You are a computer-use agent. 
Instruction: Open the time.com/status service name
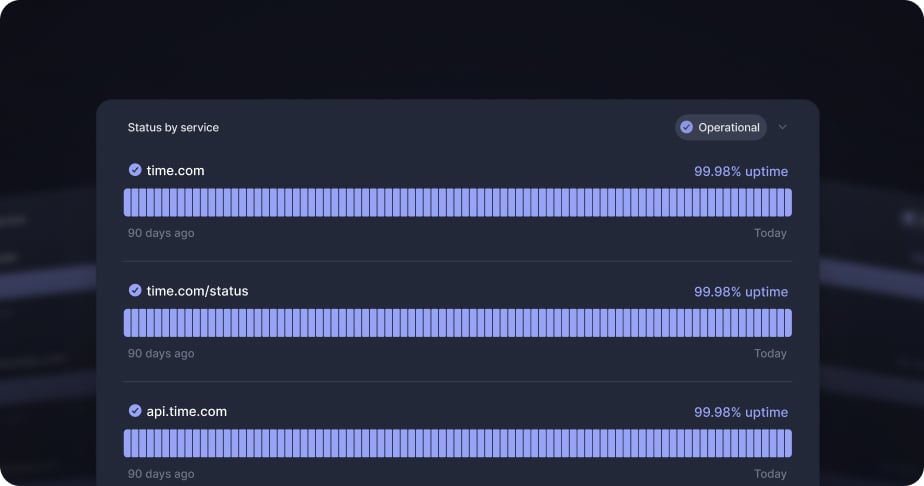click(x=197, y=291)
